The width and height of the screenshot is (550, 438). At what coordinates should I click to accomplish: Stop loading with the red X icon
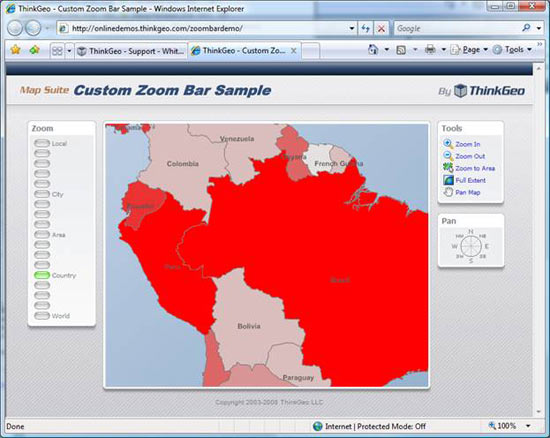click(x=381, y=28)
